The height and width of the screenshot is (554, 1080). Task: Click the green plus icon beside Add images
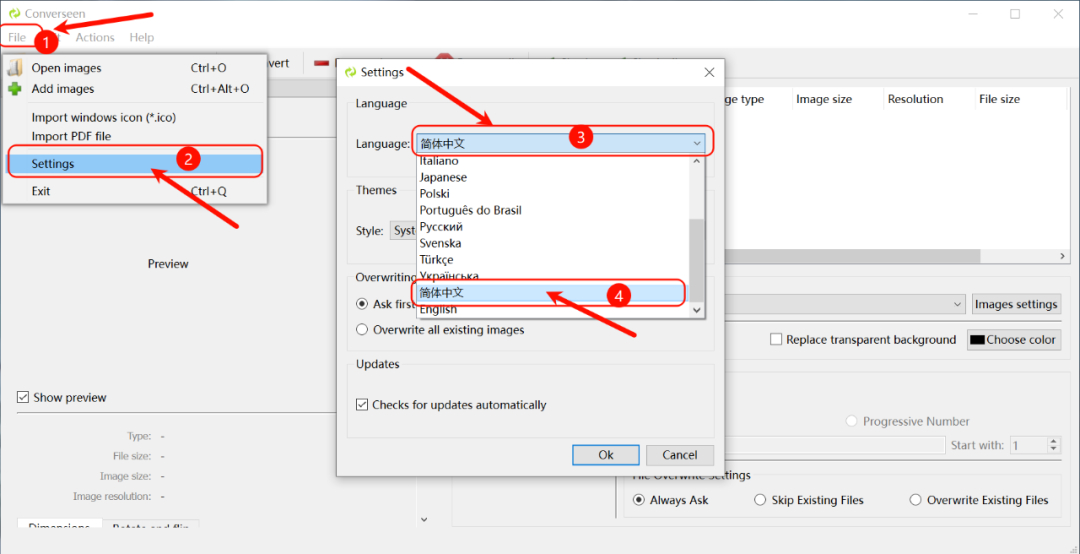[x=14, y=89]
